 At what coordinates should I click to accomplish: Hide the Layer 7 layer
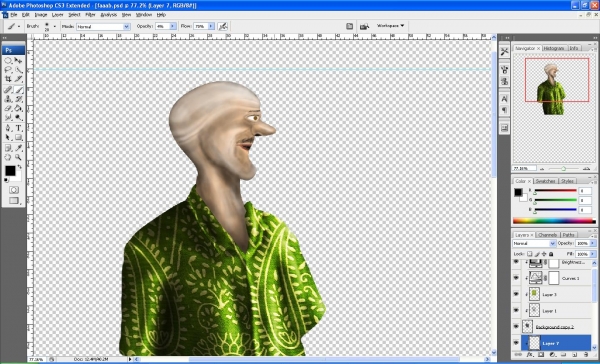click(516, 343)
